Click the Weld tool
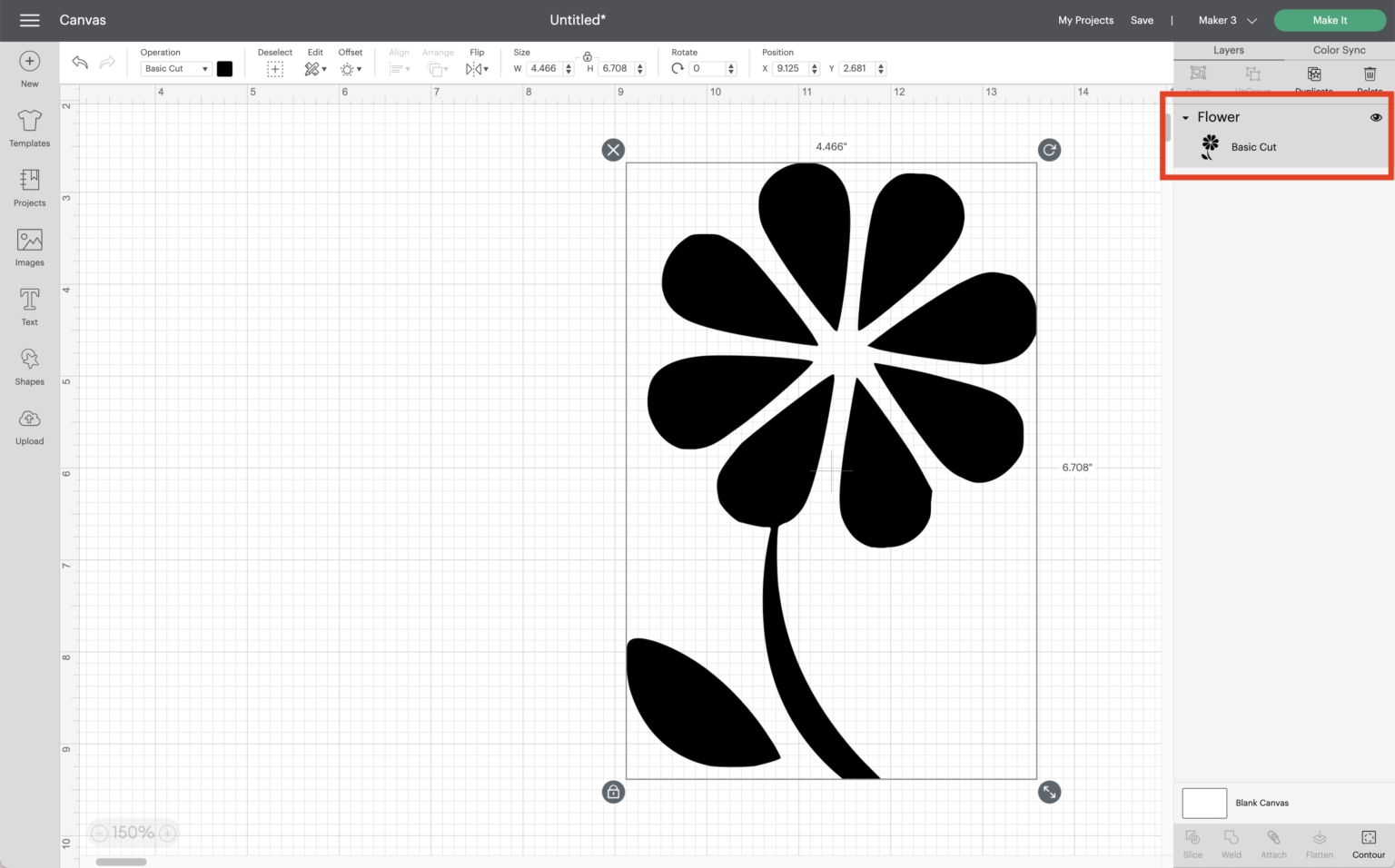Viewport: 1395px width, 868px height. coord(1232,843)
